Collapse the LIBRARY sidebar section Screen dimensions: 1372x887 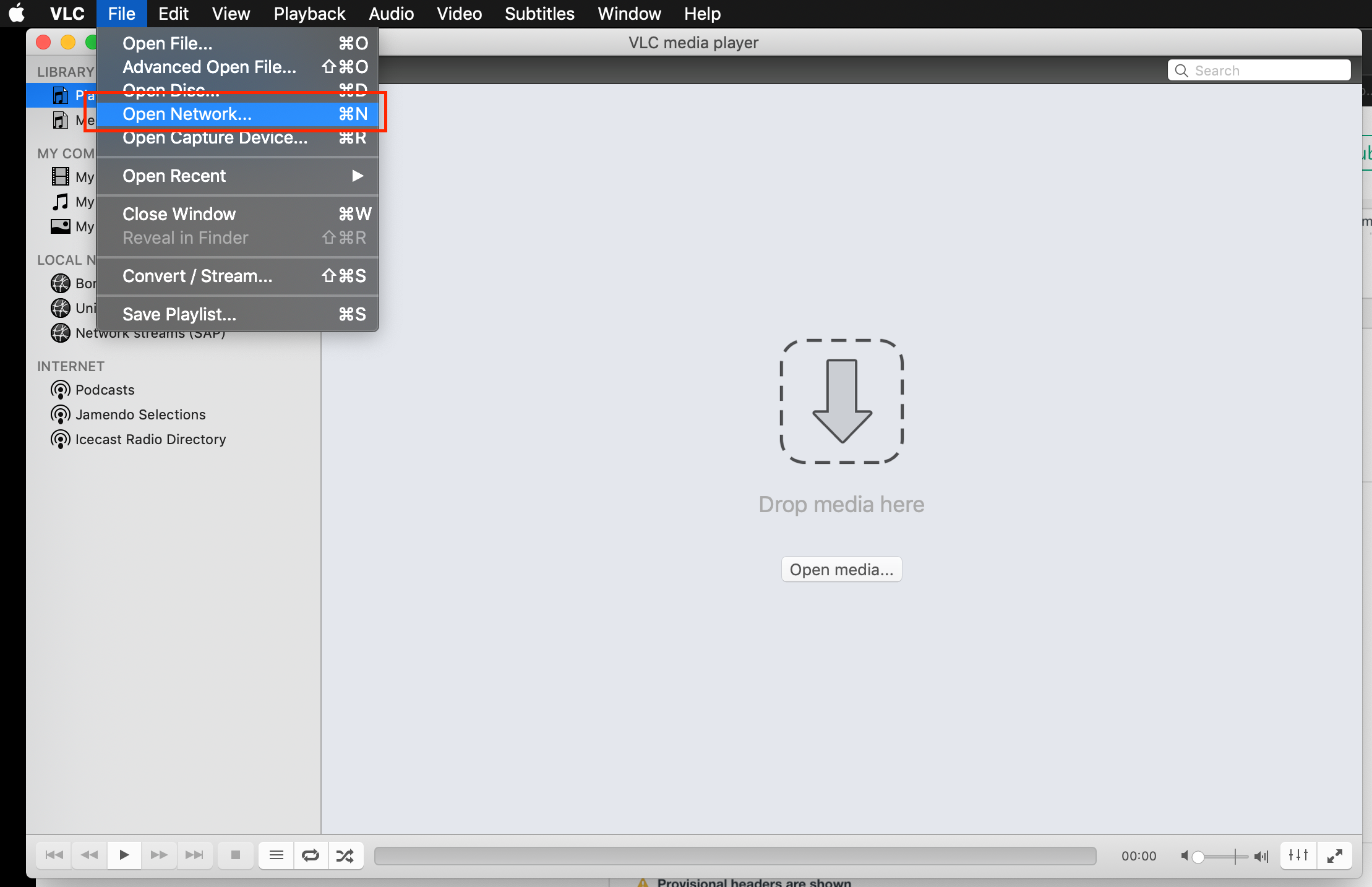65,71
